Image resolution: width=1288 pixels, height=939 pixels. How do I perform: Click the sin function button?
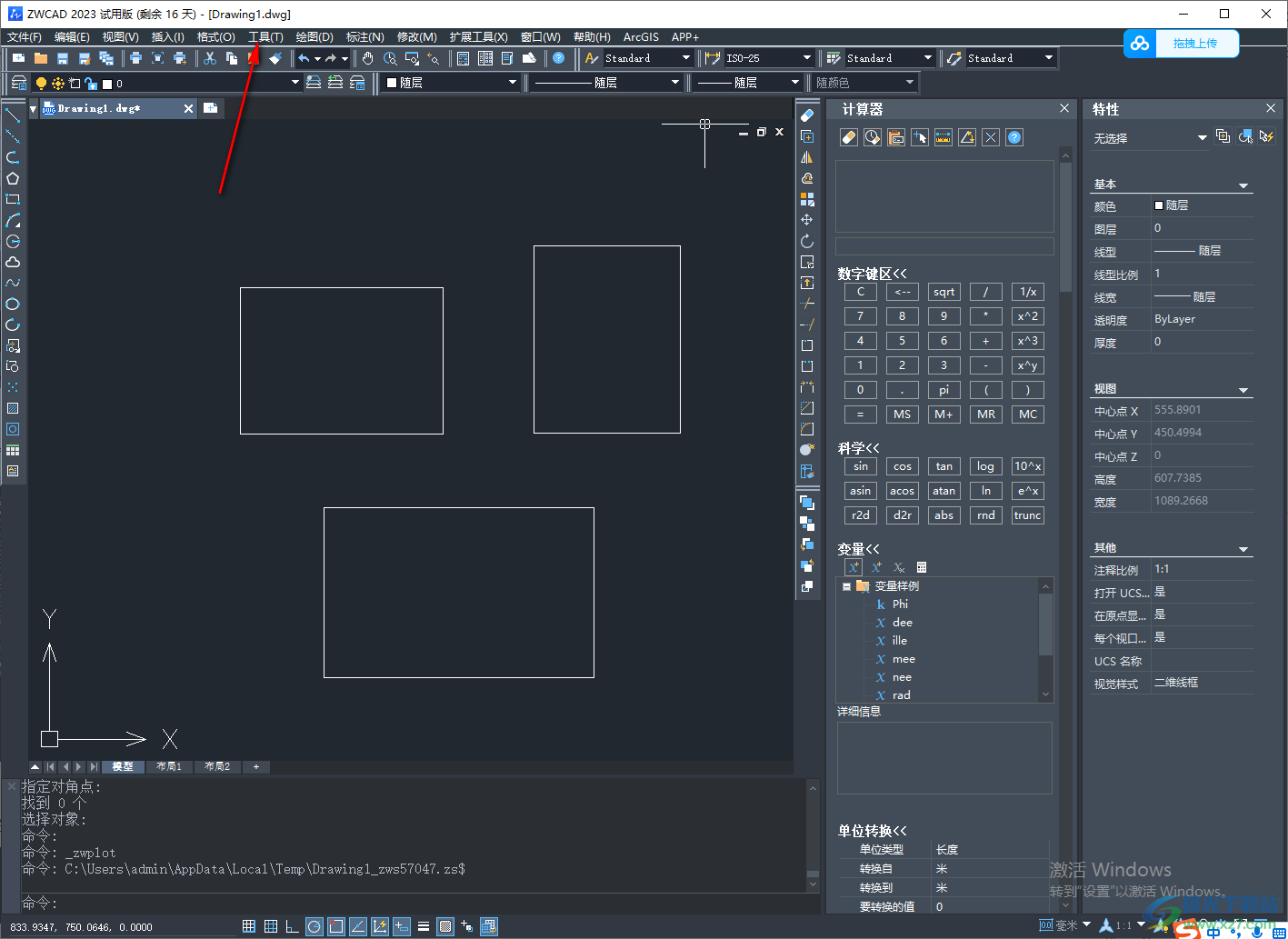tap(860, 466)
